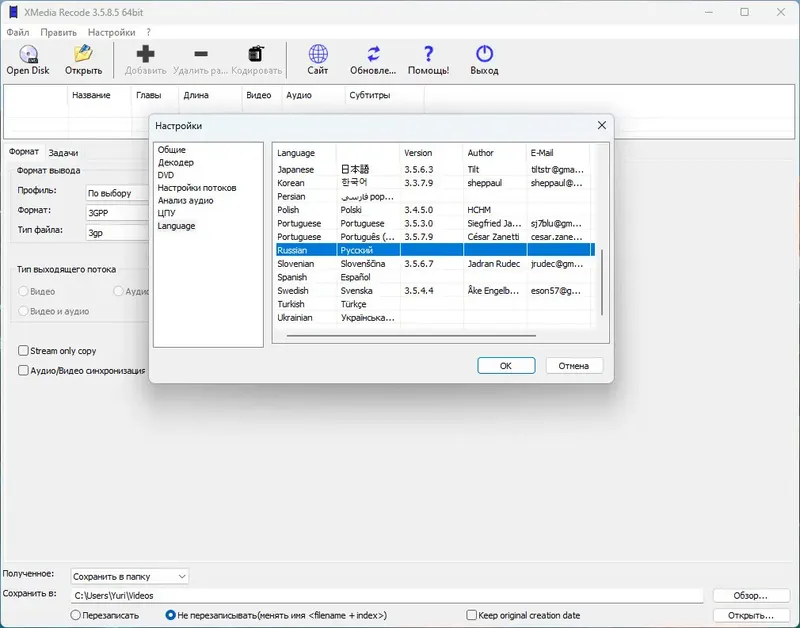Screen dimensions: 800x628
Task: Select the Spanish language row
Action: click(435, 277)
